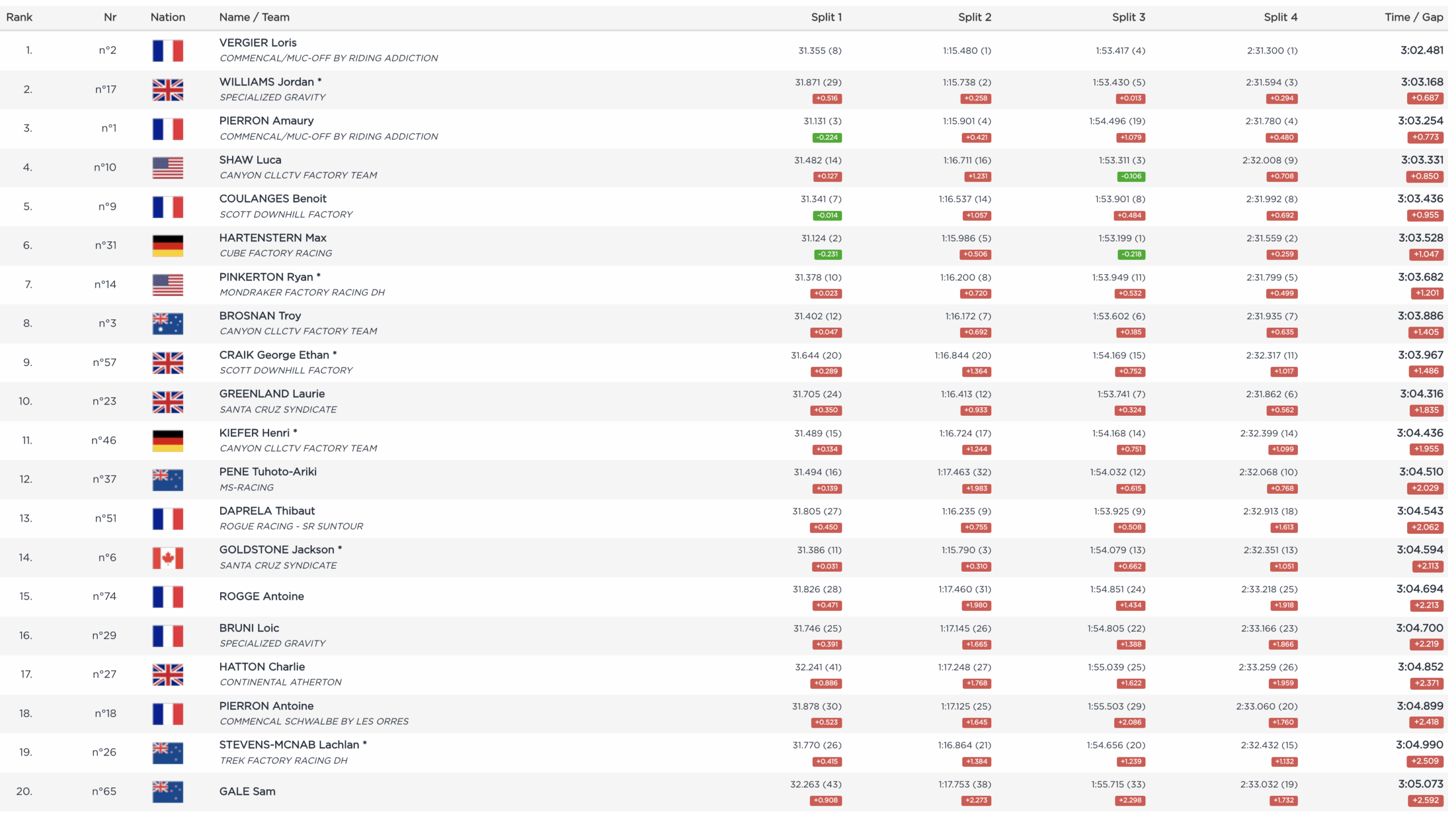Image resolution: width=1456 pixels, height=813 pixels.
Task: Click the German flag for HARTENSTERN Max
Action: coord(168,246)
